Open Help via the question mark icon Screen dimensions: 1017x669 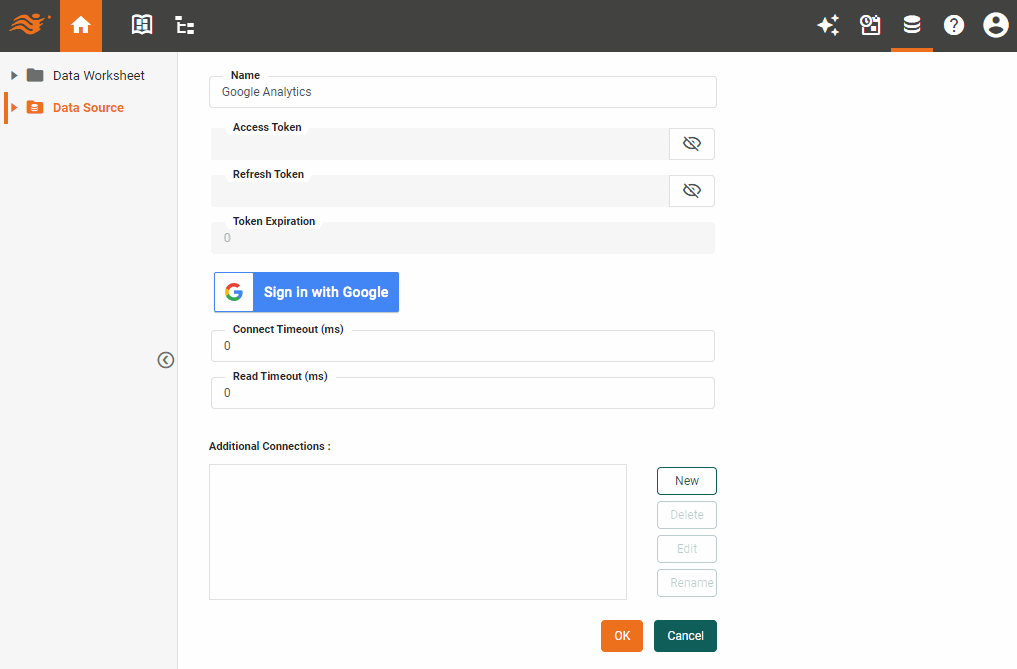point(954,25)
